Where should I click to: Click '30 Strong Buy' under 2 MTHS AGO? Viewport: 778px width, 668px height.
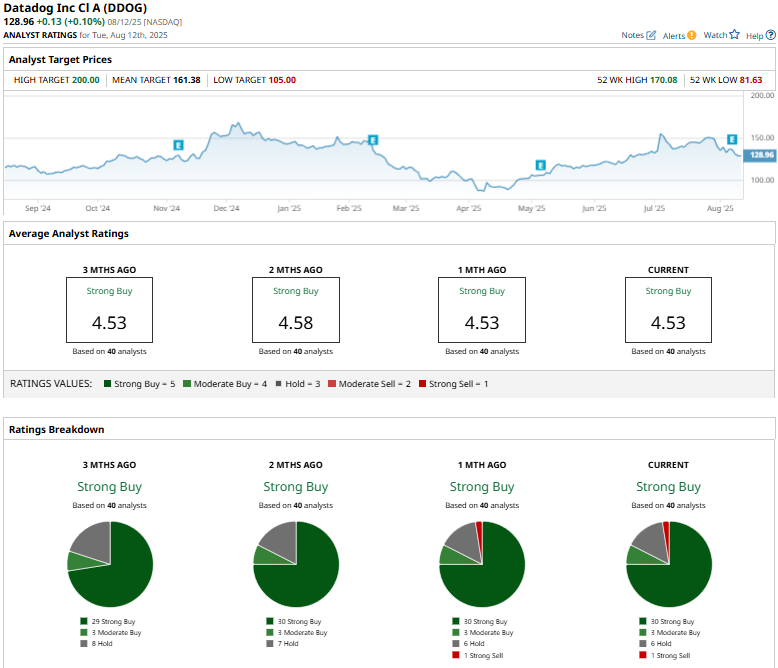[x=294, y=621]
